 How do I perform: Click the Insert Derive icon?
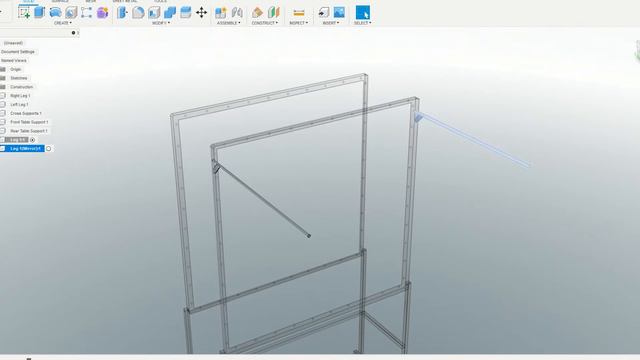[x=324, y=13]
